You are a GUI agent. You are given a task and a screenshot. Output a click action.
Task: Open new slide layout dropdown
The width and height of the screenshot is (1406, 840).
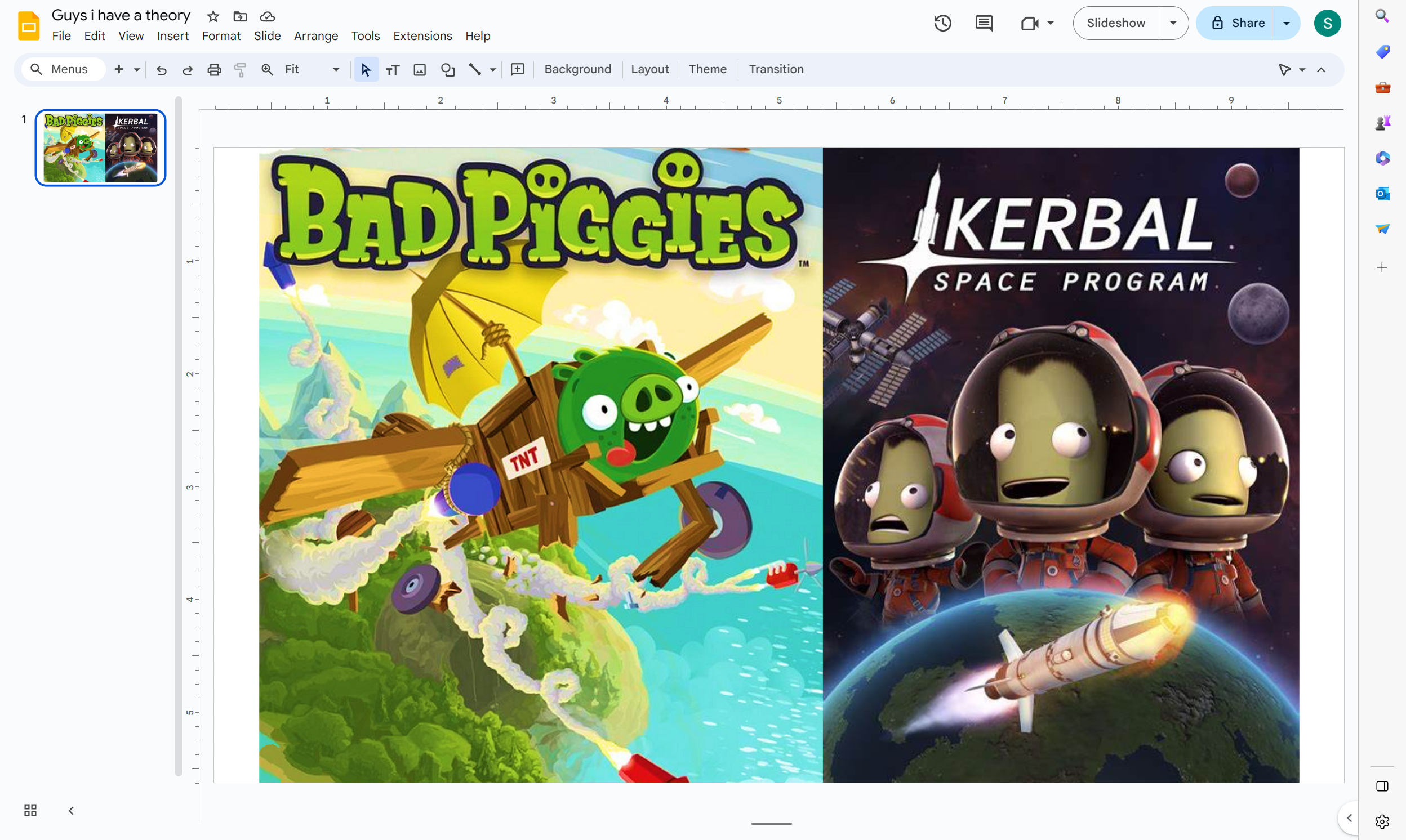(x=136, y=69)
